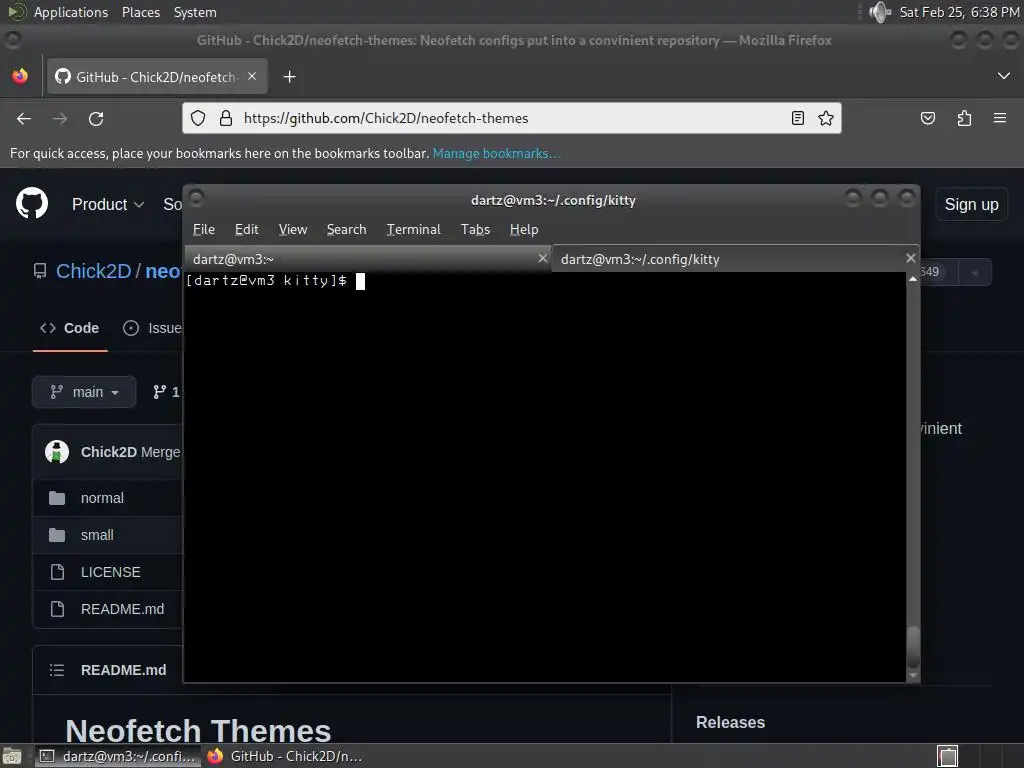Open the terminal View menu
Viewport: 1024px width, 768px height.
[293, 229]
